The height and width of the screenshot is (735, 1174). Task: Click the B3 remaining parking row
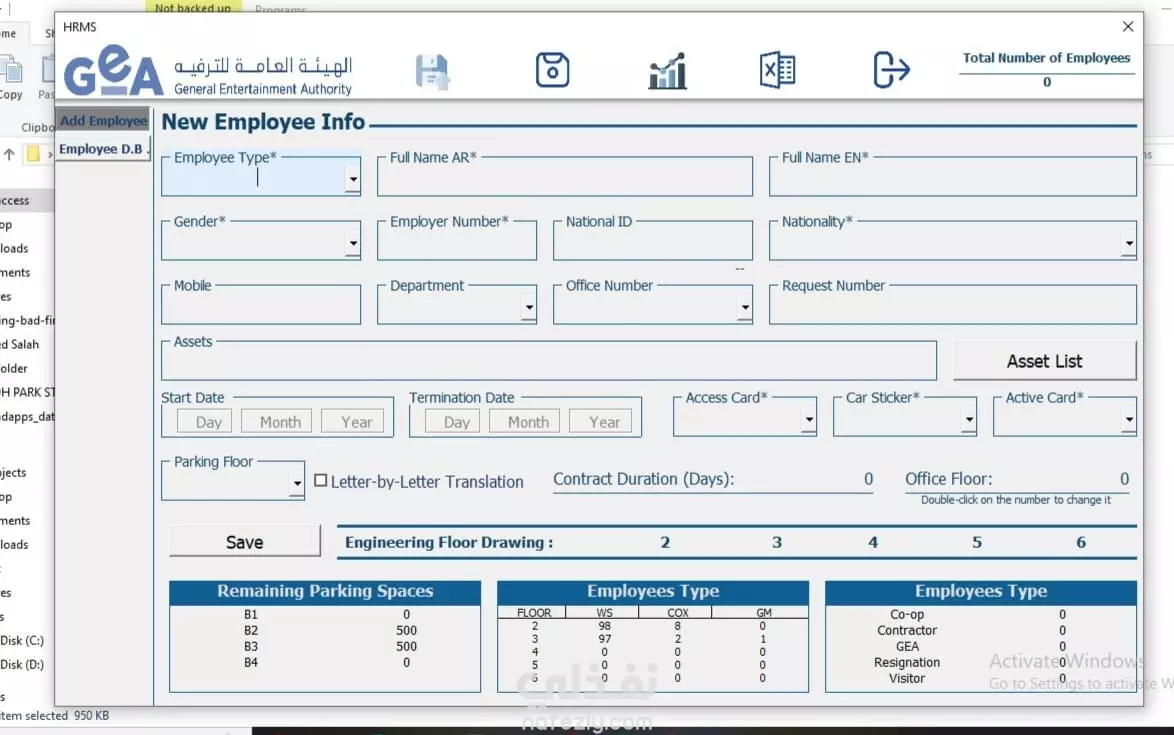(x=325, y=646)
